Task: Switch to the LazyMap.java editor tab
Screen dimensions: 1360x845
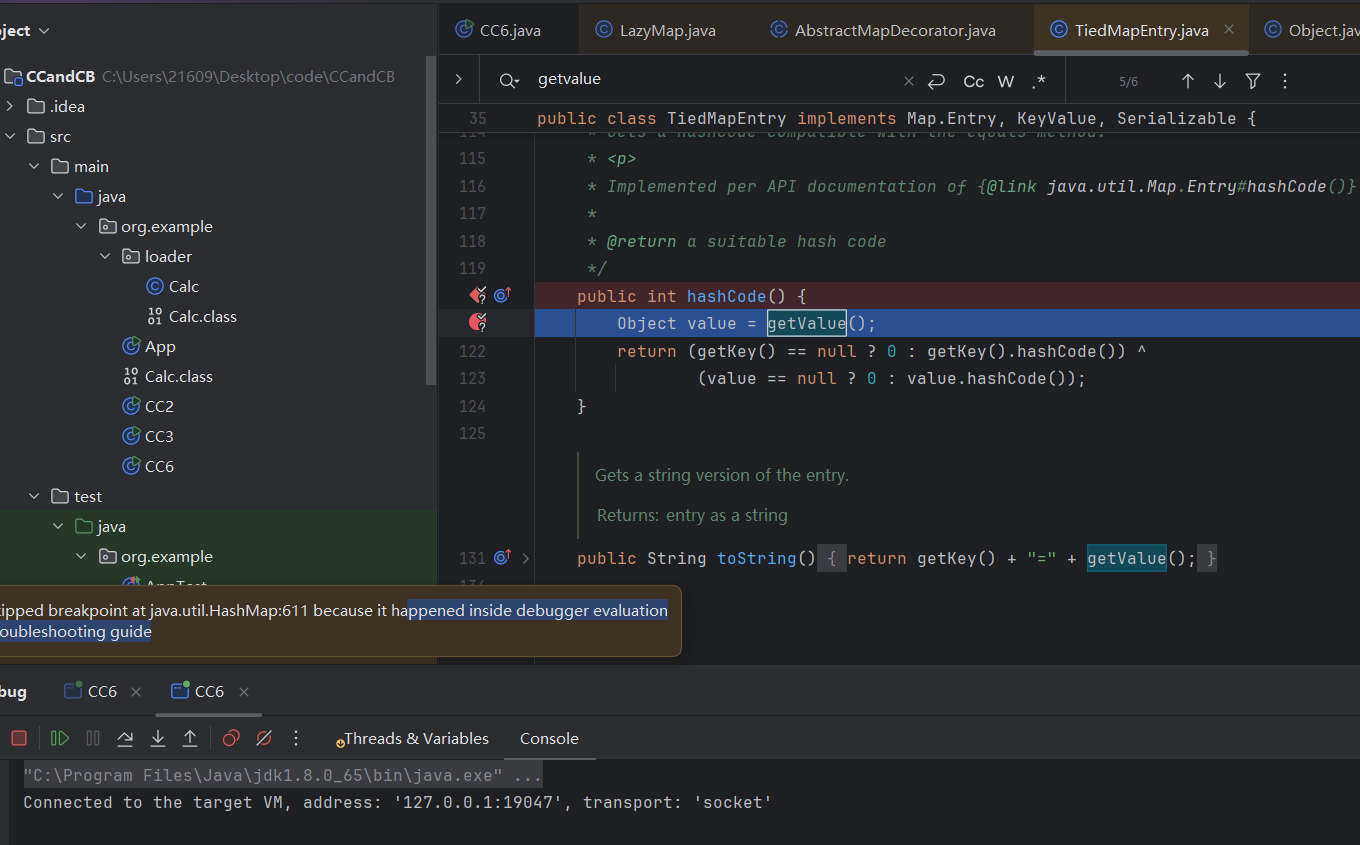Action: click(656, 30)
